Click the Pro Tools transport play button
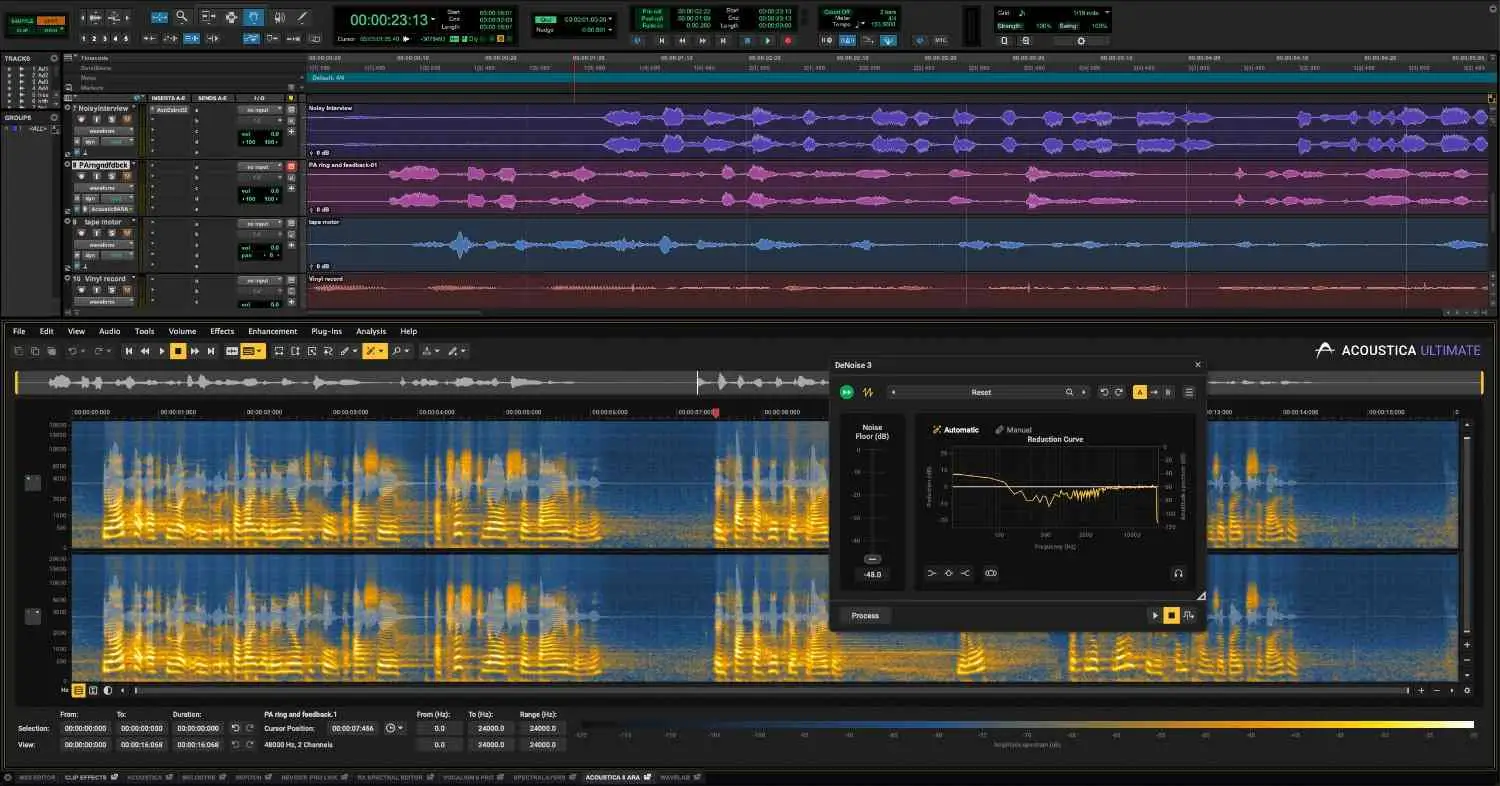Image resolution: width=1500 pixels, height=786 pixels. click(767, 40)
